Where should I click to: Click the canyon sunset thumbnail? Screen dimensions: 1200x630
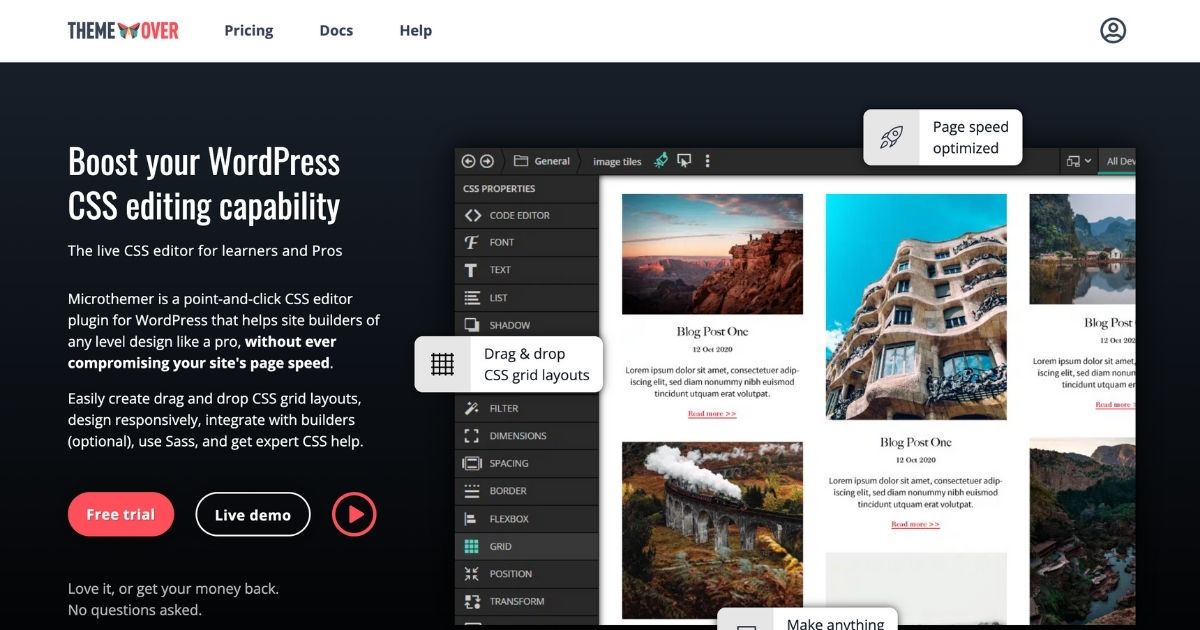pos(712,254)
